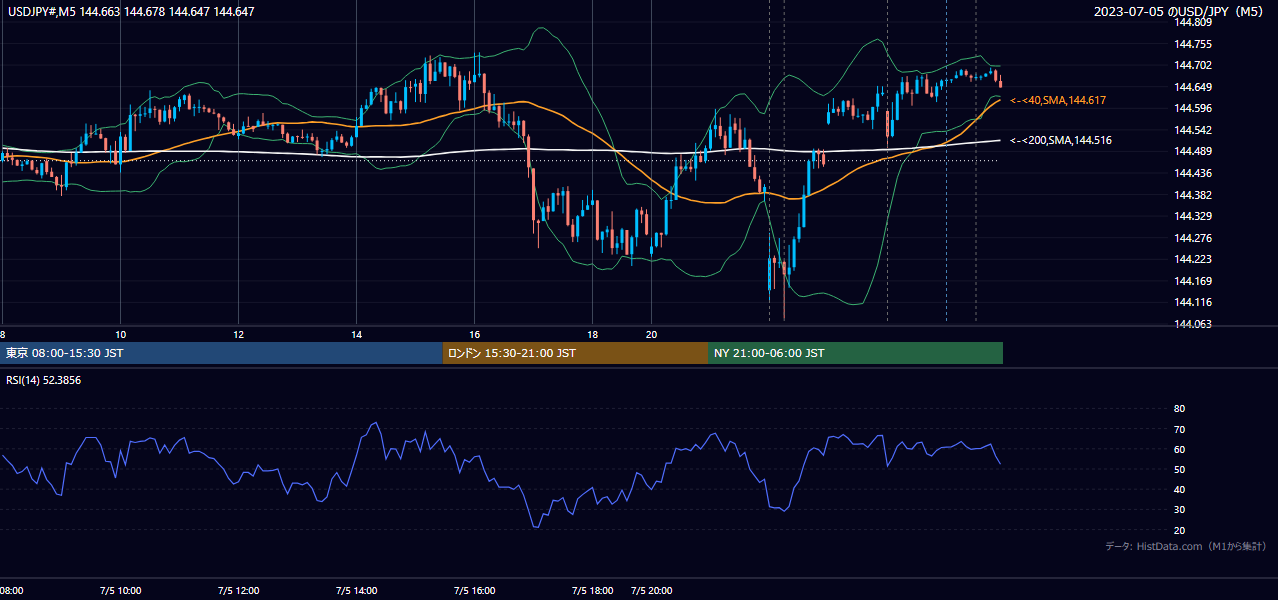Click the RSI scale value 30
Viewport: 1278px width, 600px height.
[1179, 510]
